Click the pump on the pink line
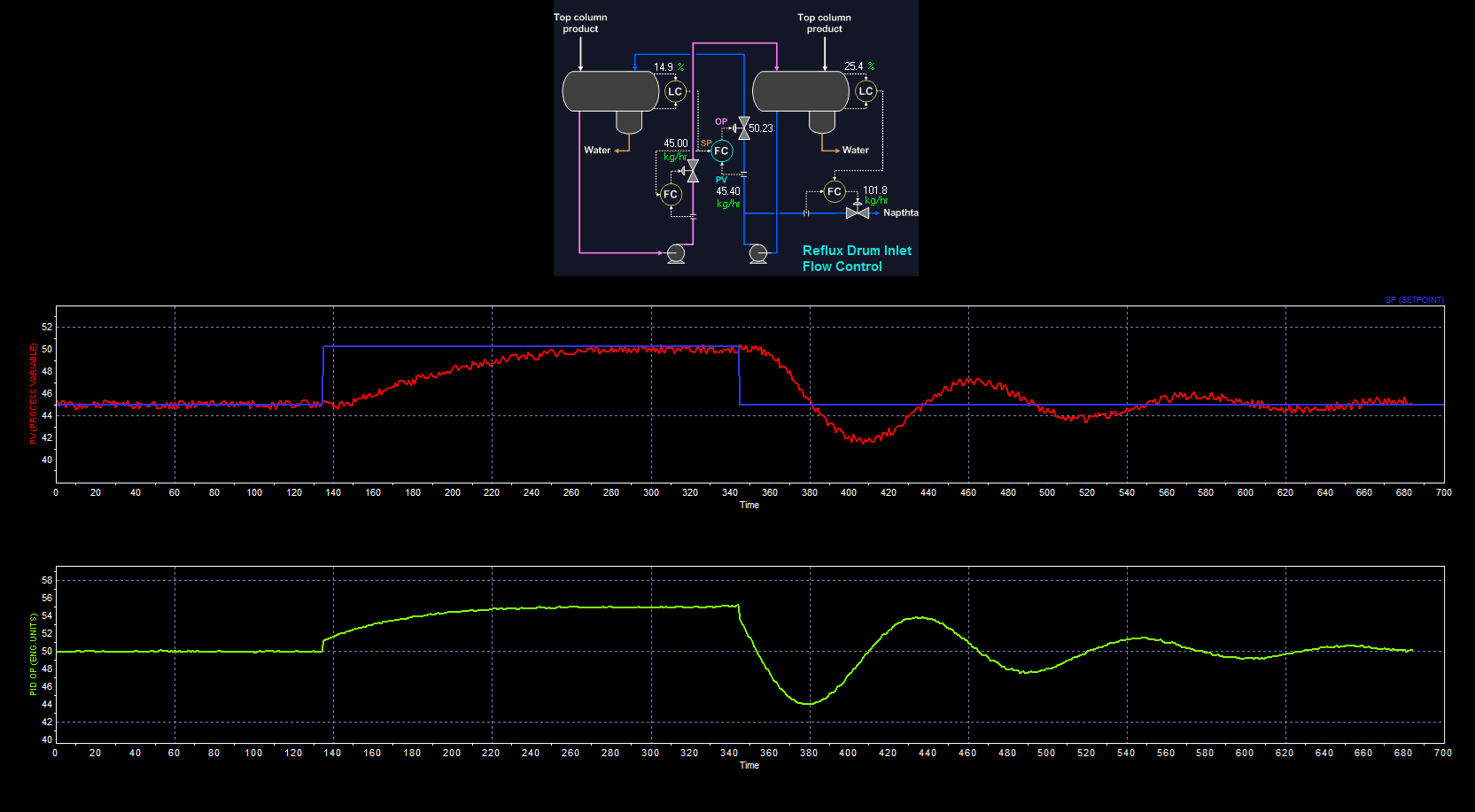The image size is (1475, 812). coord(675,254)
